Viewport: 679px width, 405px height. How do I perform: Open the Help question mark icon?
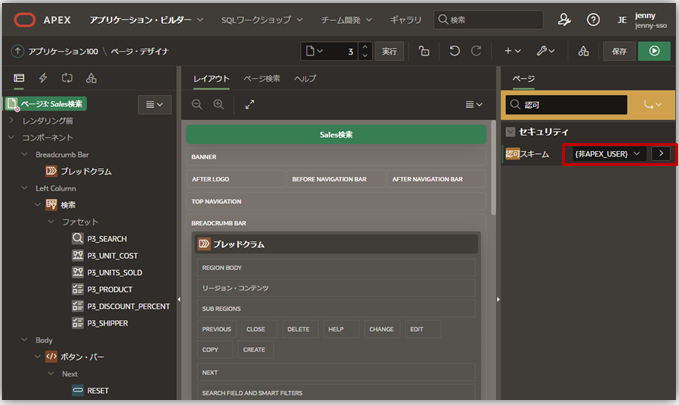(593, 19)
